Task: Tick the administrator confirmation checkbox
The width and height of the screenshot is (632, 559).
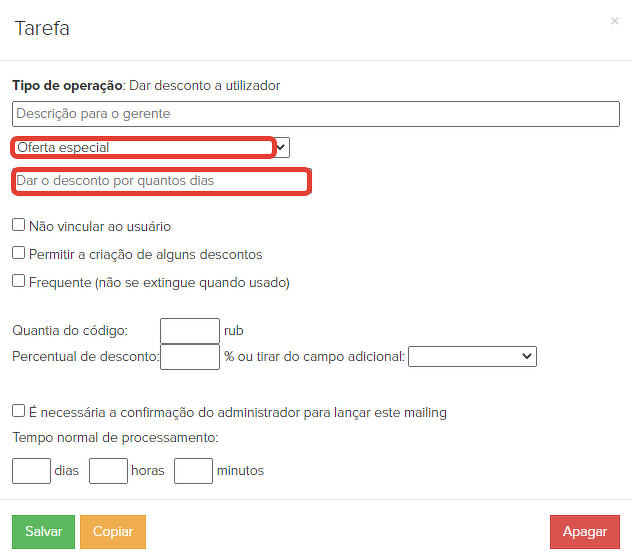Action: pos(19,411)
